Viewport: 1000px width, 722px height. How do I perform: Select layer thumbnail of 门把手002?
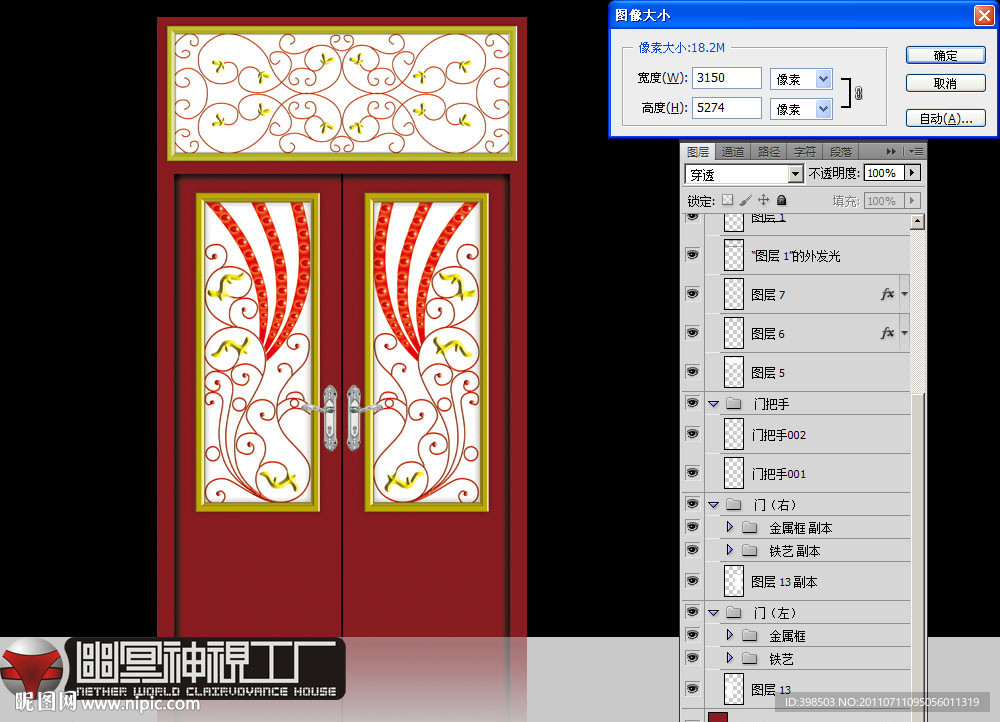[x=734, y=434]
